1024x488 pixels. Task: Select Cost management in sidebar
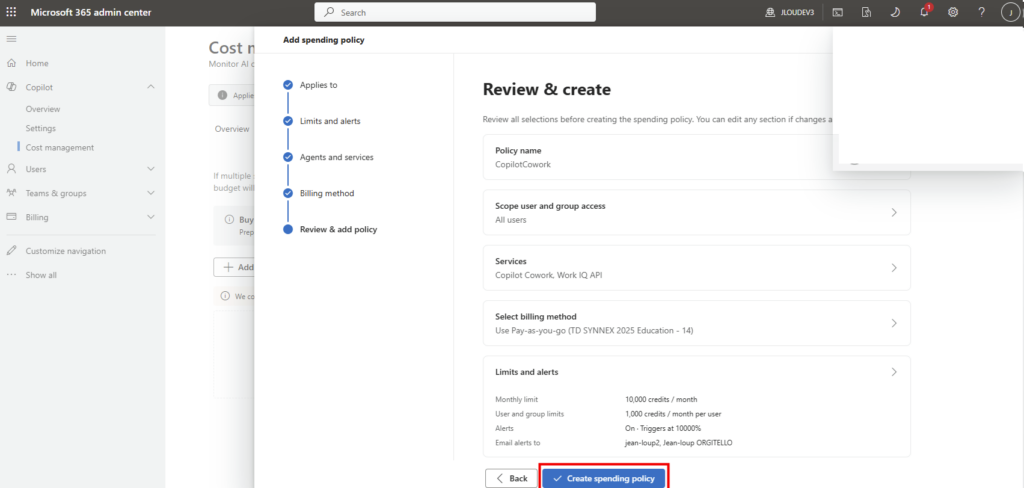[x=59, y=148]
